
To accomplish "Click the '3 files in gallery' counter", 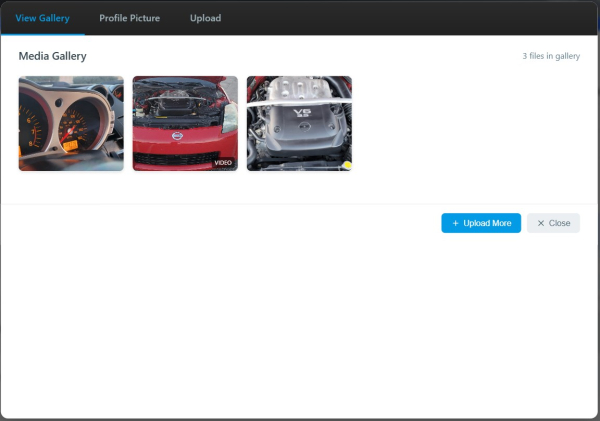I will point(551,56).
